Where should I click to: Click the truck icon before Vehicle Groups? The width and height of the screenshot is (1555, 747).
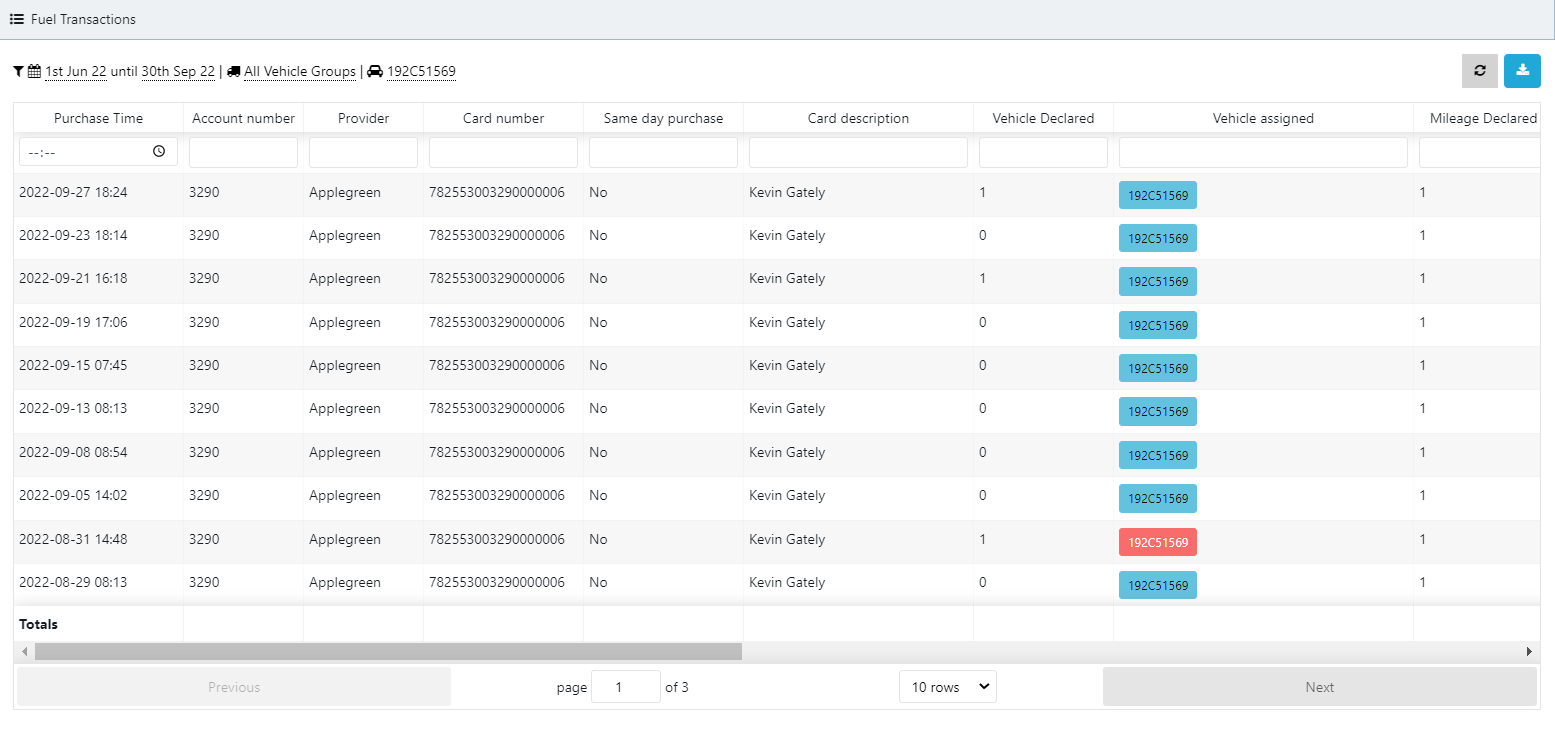[x=234, y=72]
